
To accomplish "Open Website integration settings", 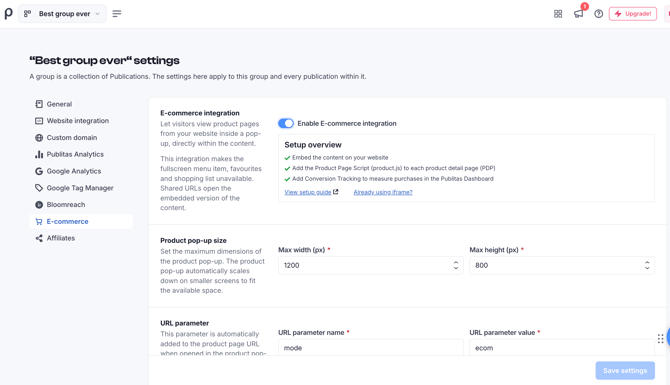I will coord(81,121).
